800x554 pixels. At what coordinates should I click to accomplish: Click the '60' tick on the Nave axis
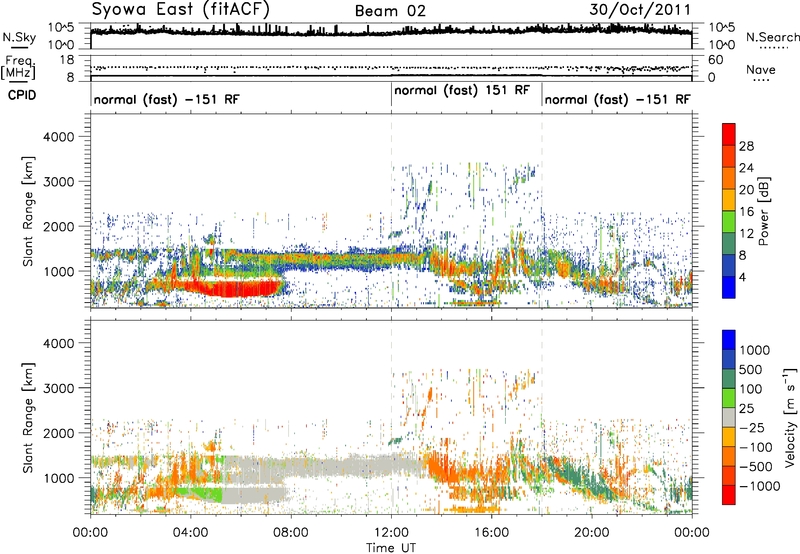click(x=716, y=60)
